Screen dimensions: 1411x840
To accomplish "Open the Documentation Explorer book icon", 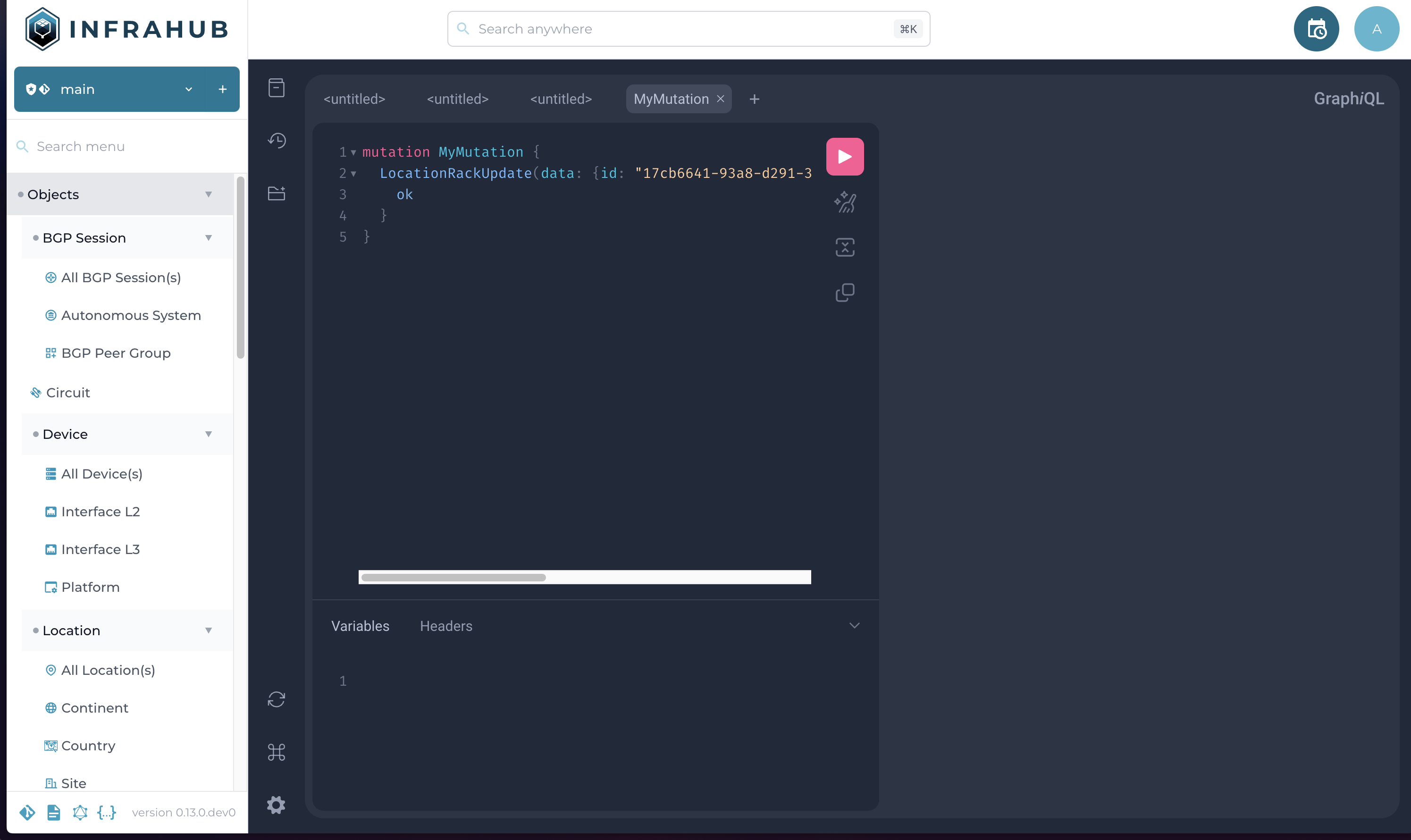I will [x=277, y=88].
